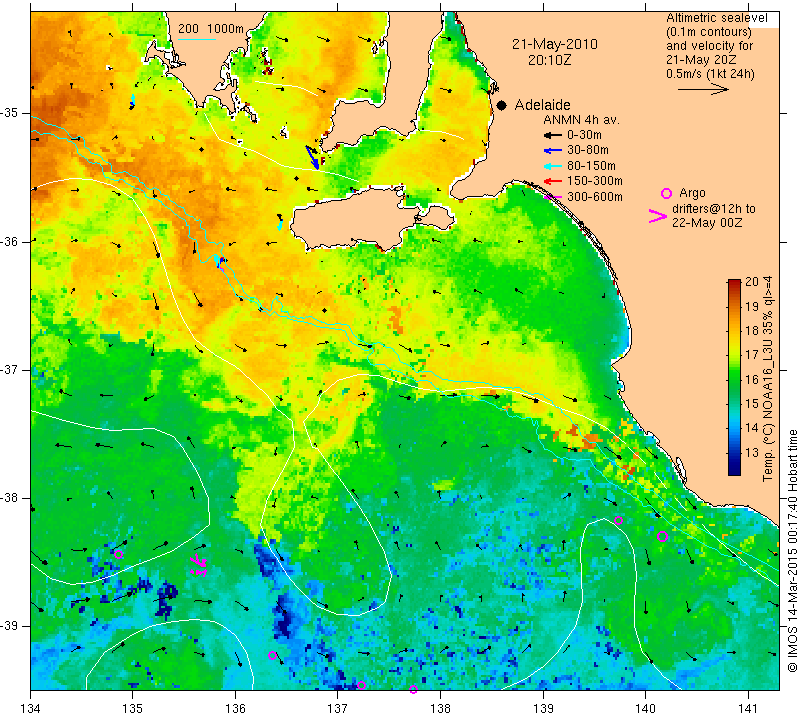800x720 pixels.
Task: Click the color bar tick label '17'
Action: (x=752, y=355)
